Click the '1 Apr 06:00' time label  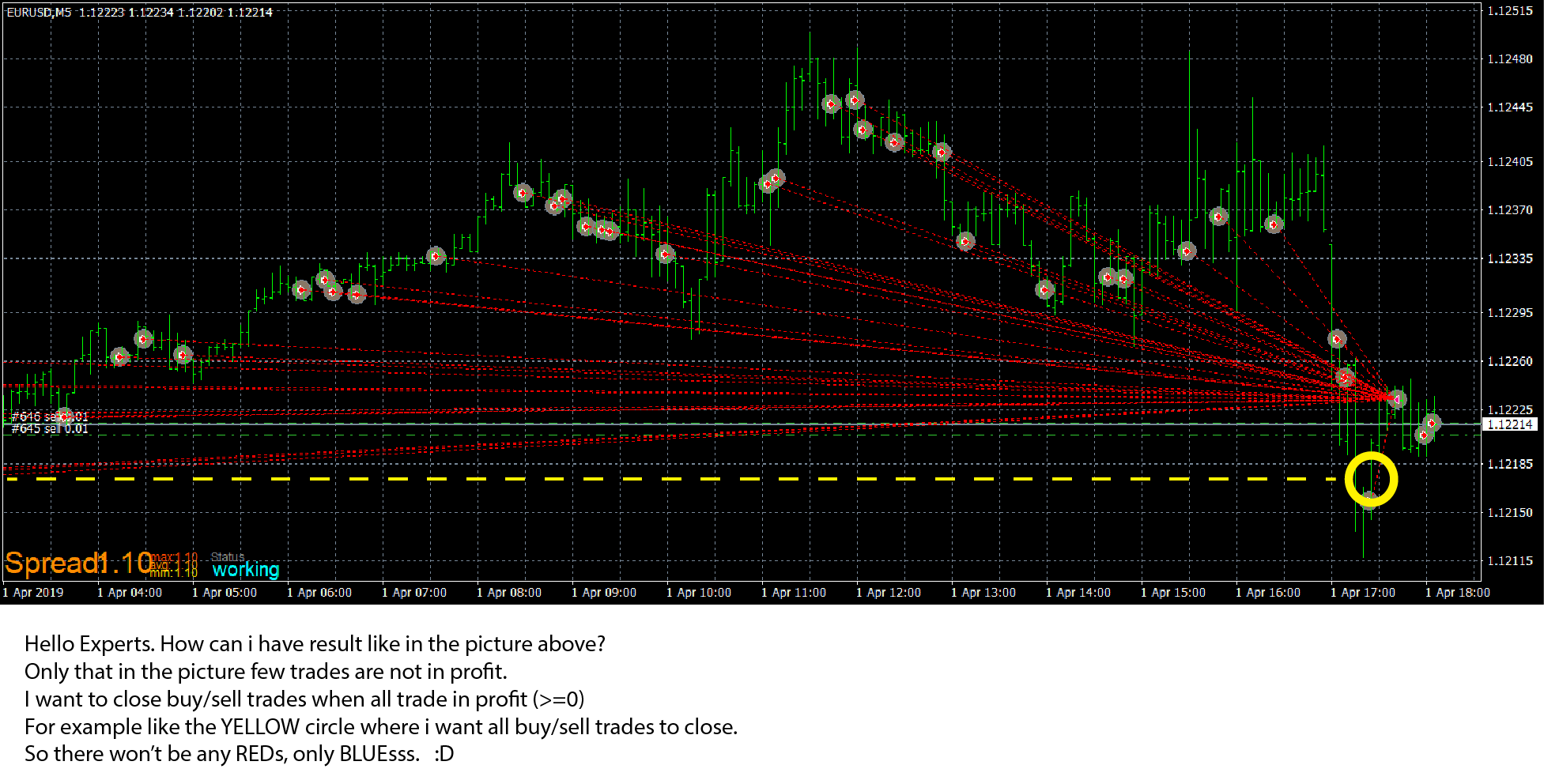(319, 592)
